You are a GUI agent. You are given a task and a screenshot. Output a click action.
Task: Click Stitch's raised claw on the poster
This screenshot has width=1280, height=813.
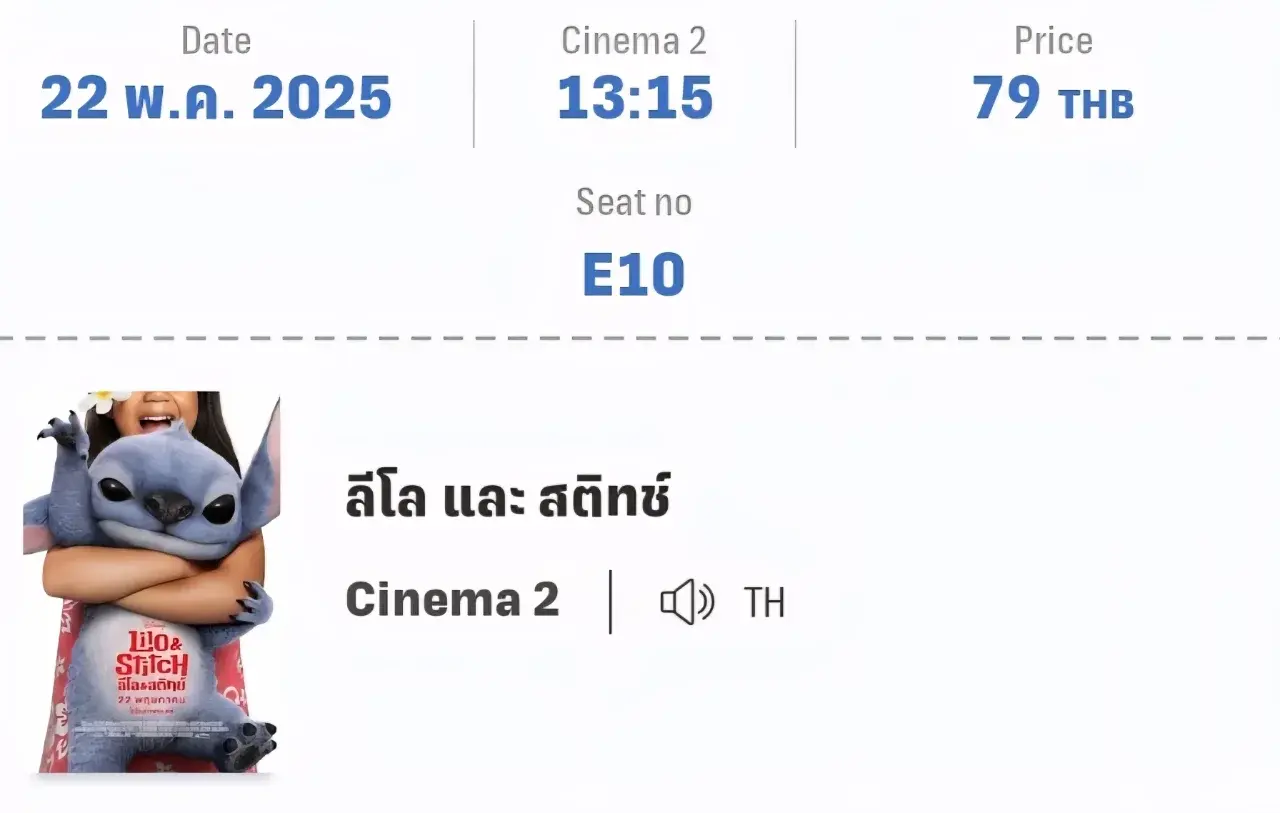coord(62,437)
